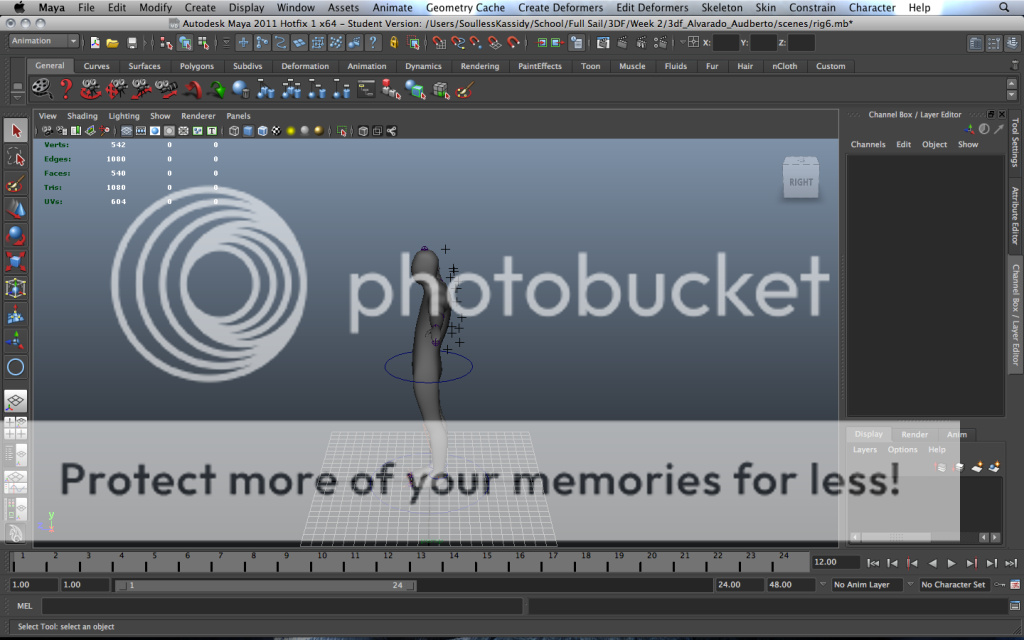Image resolution: width=1024 pixels, height=640 pixels.
Task: Toggle wireframe display in panel toolbar
Action: coord(233,131)
